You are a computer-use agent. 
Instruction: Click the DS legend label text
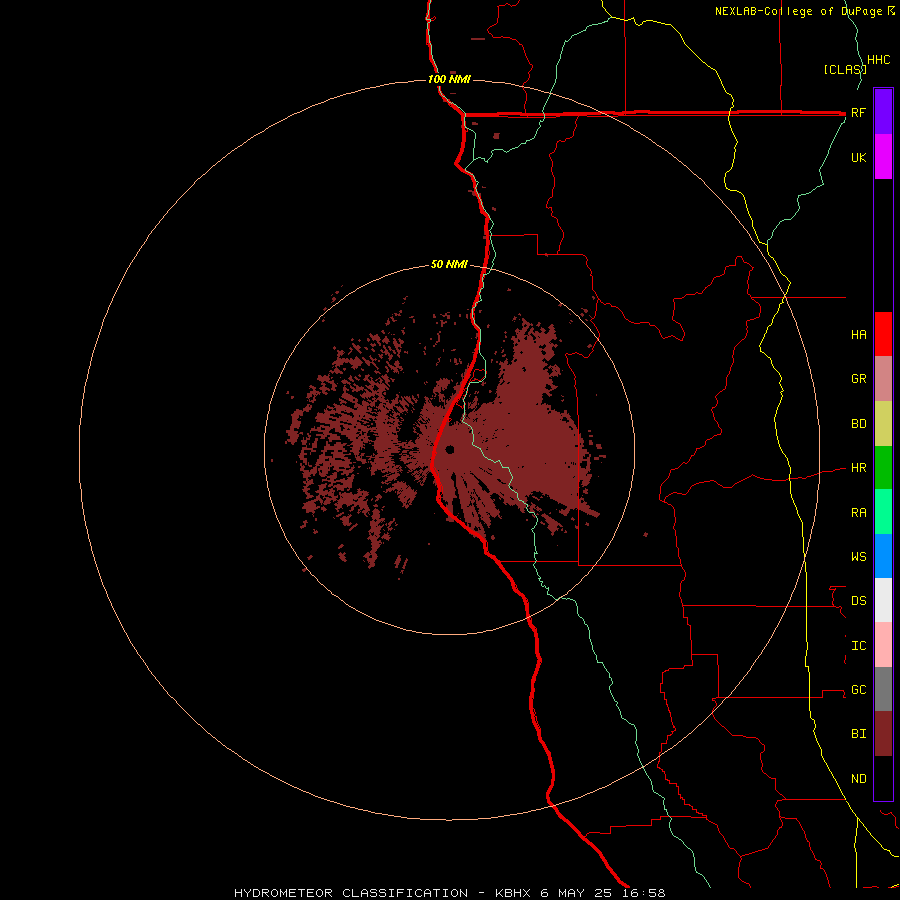coord(858,600)
